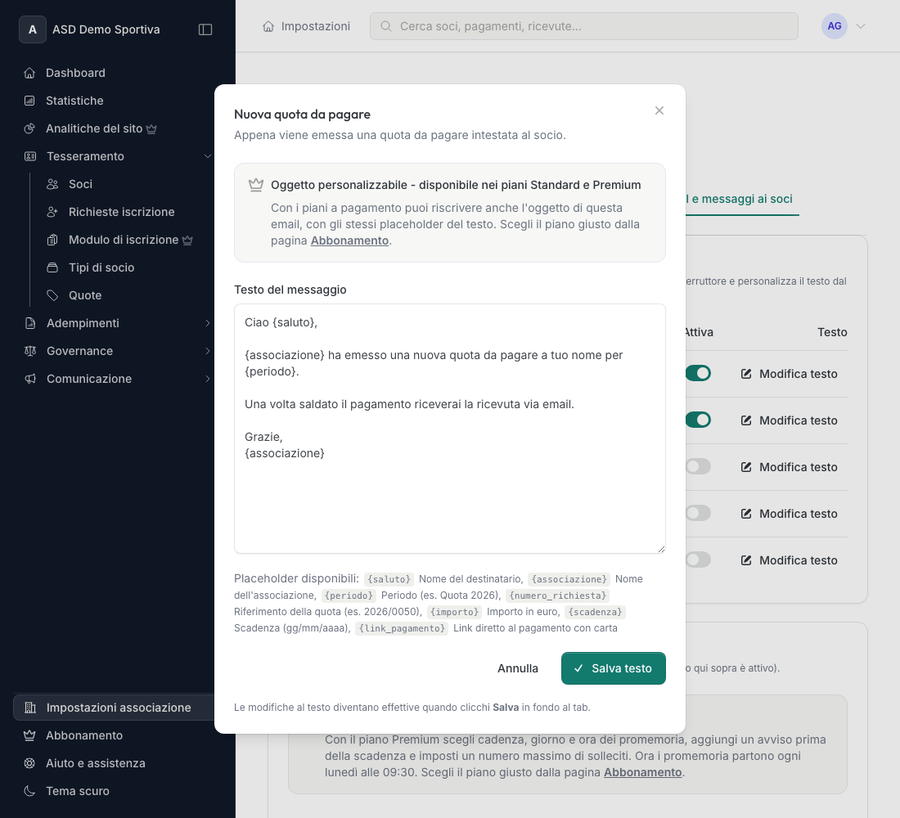Enable the fifth Attiva switch
The width and height of the screenshot is (900, 818).
click(x=698, y=560)
